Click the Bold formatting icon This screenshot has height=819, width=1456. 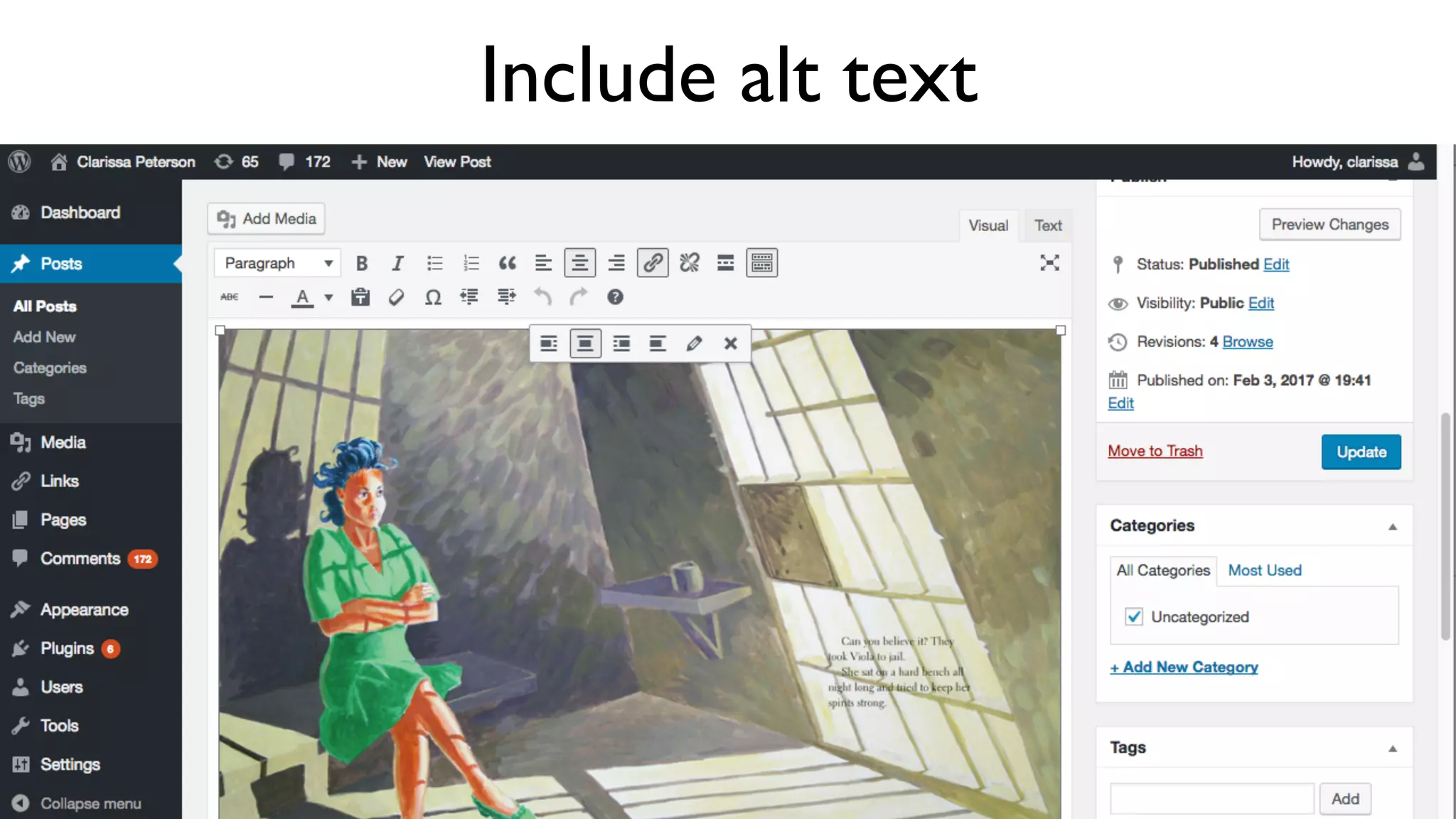362,263
